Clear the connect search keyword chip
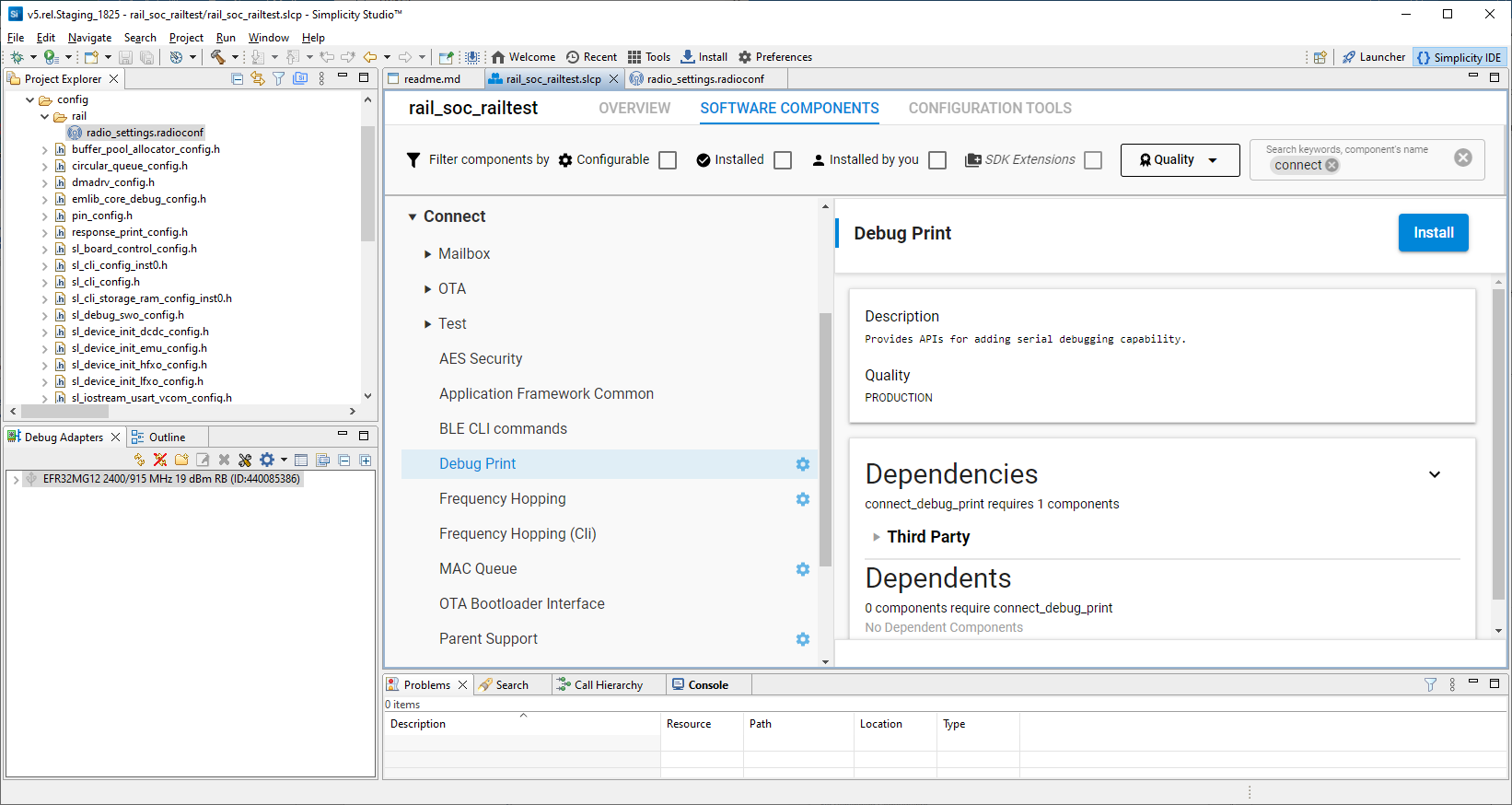The image size is (1512, 805). (1332, 166)
